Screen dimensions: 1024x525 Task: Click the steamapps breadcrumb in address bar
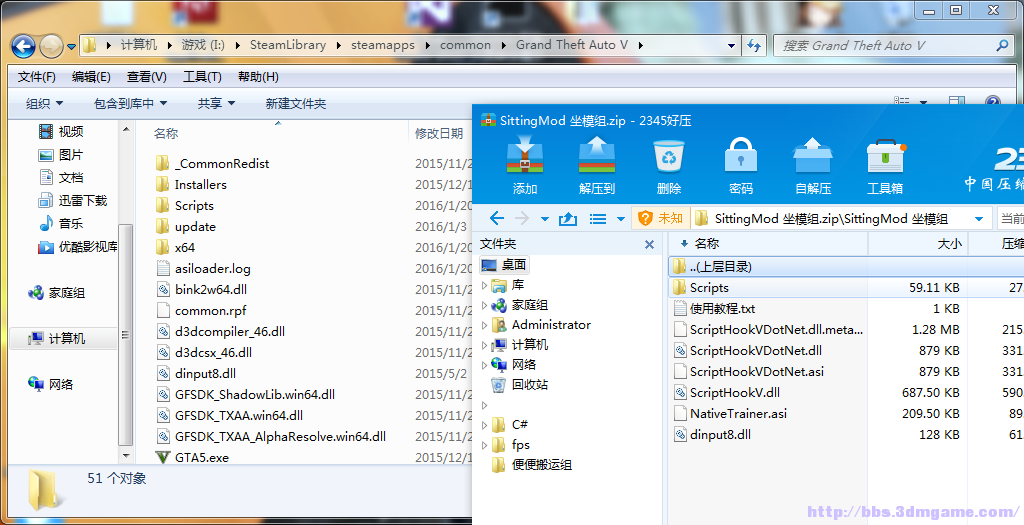[x=383, y=45]
